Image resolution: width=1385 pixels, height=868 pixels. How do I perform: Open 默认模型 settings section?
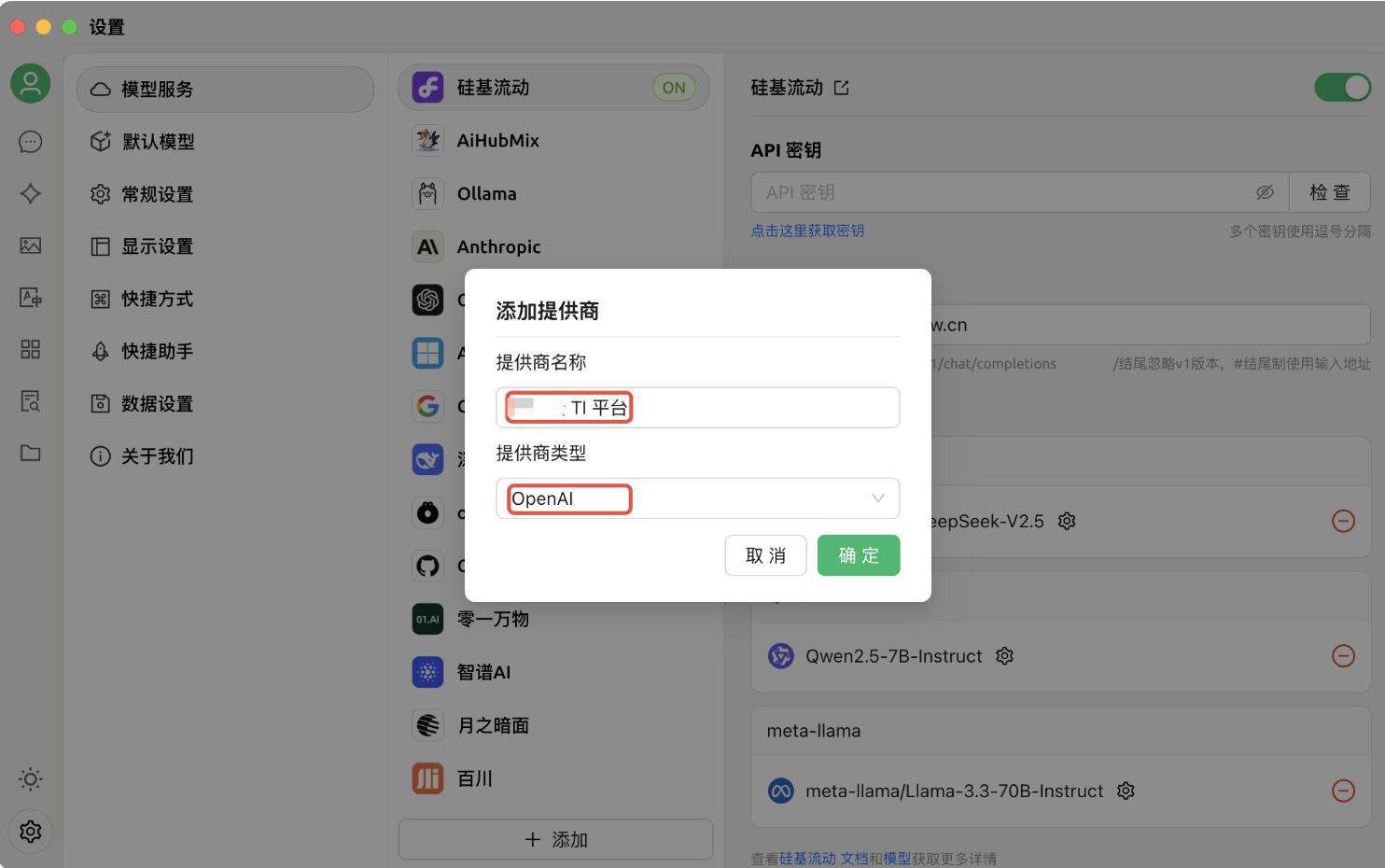(x=225, y=142)
